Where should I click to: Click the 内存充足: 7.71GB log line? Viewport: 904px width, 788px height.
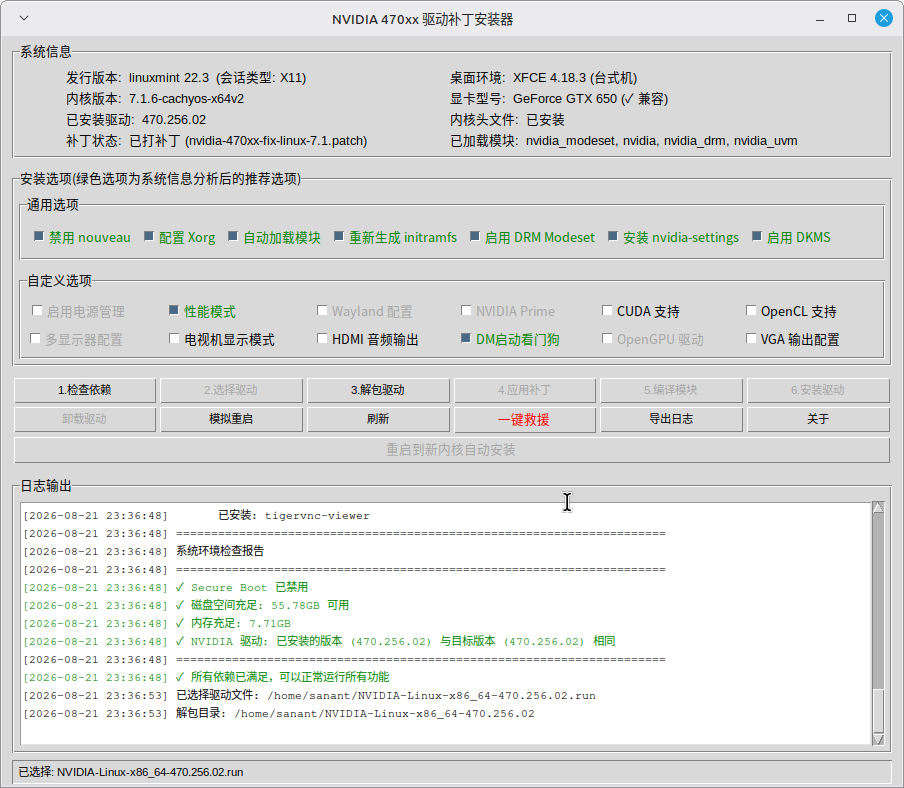tap(233, 623)
